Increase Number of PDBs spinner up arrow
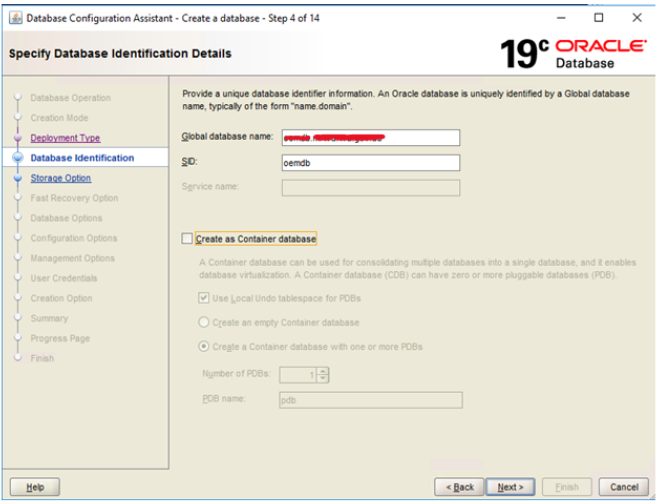This screenshot has height=502, width=664. 323,371
